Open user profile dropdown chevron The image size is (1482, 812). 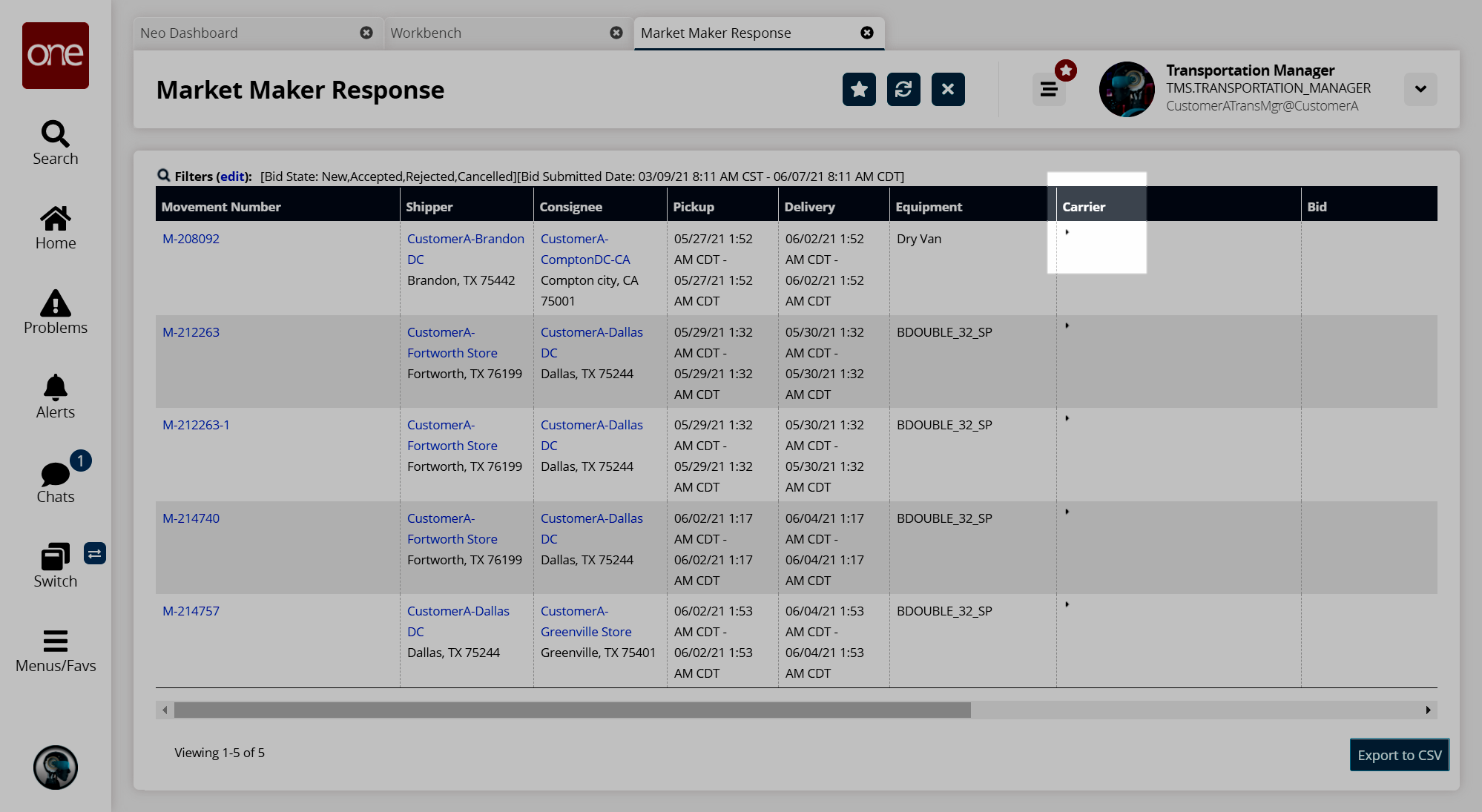[1420, 89]
